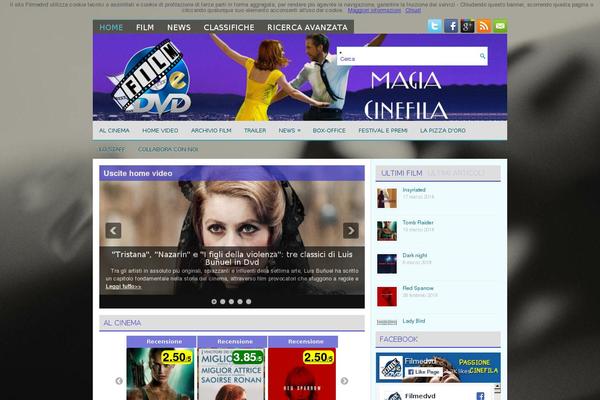This screenshot has width=600, height=400.
Task: Show previous slide in home video slider
Action: pyautogui.click(x=113, y=230)
